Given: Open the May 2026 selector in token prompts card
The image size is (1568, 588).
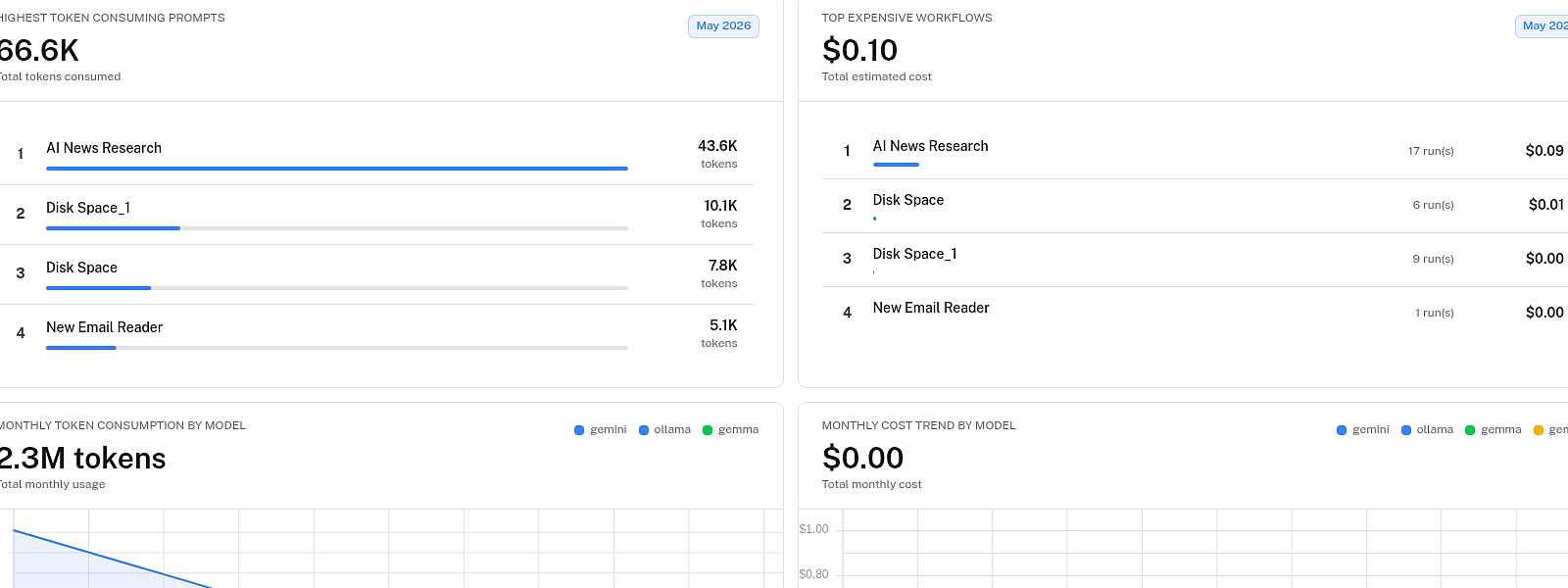Looking at the screenshot, I should pos(723,26).
